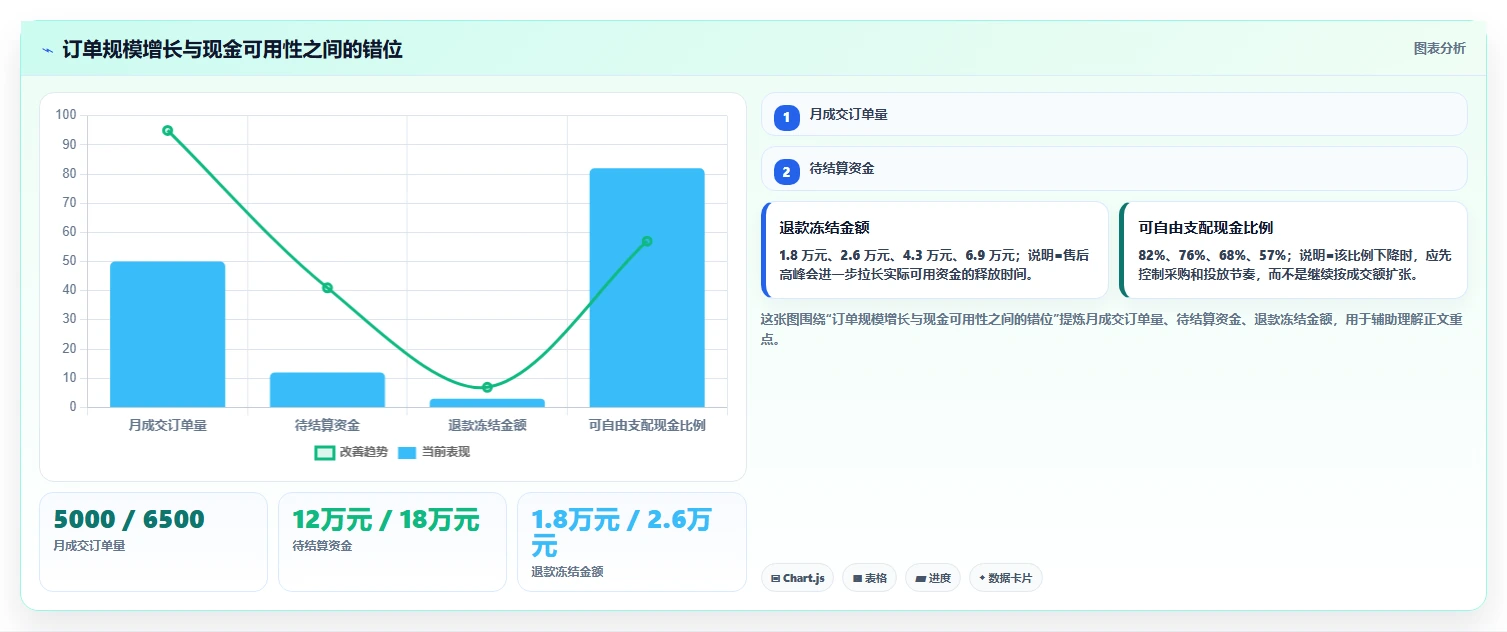Click the summary paragraph starting 这张图围绕
1507x632 pixels.
[x=1112, y=329]
